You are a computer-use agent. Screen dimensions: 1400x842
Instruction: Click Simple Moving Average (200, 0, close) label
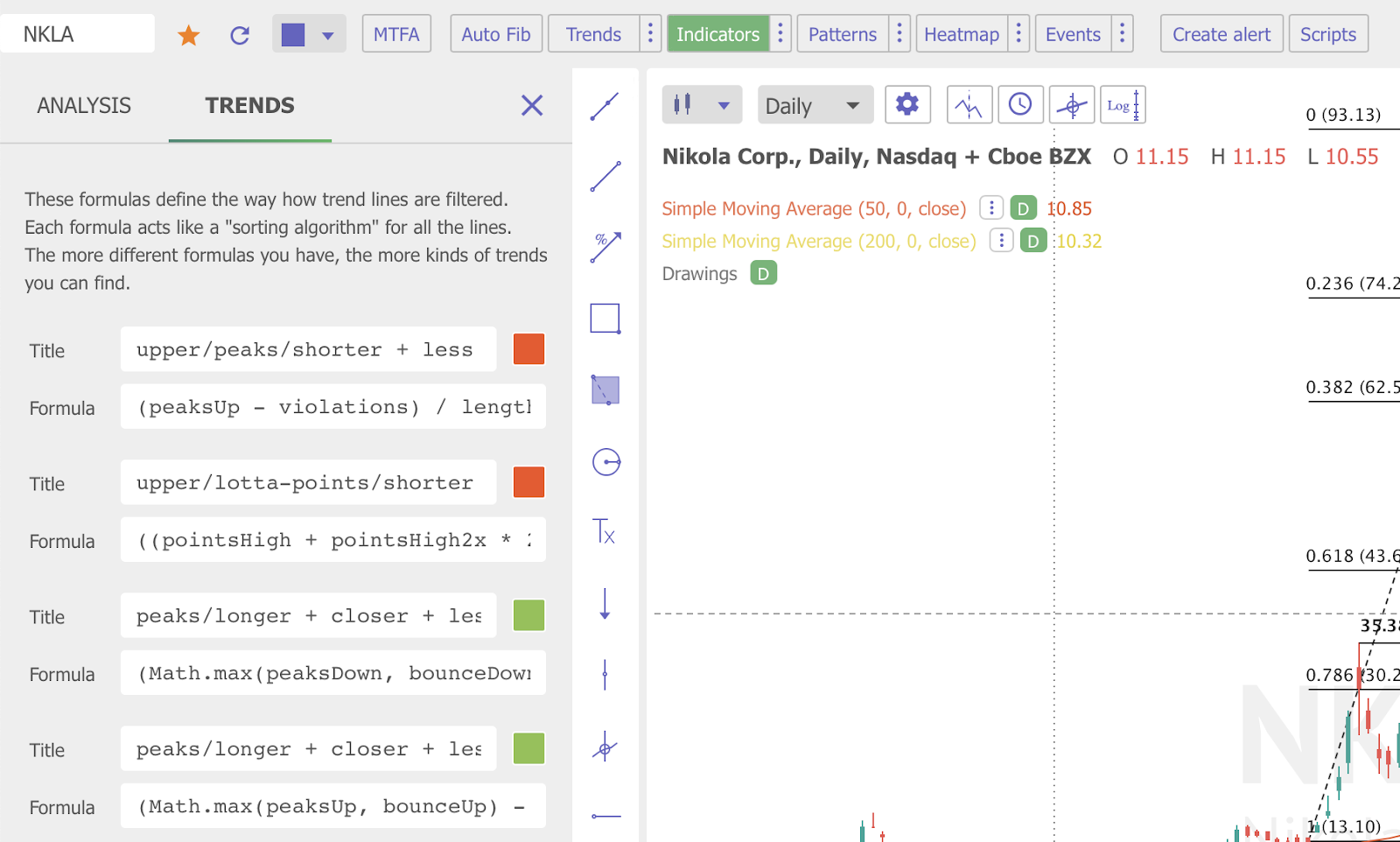[819, 241]
